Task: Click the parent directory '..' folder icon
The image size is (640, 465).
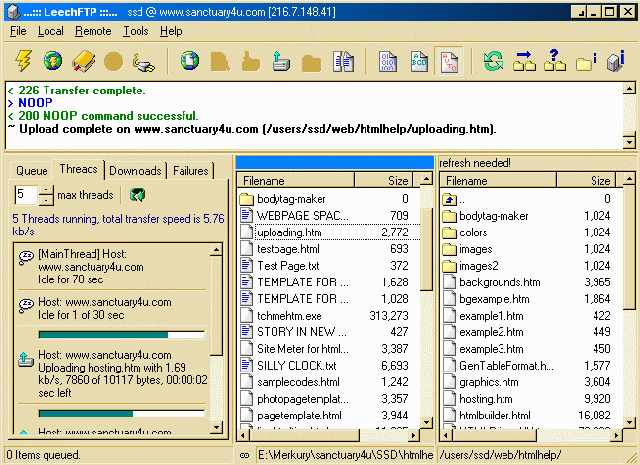Action: pyautogui.click(x=449, y=199)
